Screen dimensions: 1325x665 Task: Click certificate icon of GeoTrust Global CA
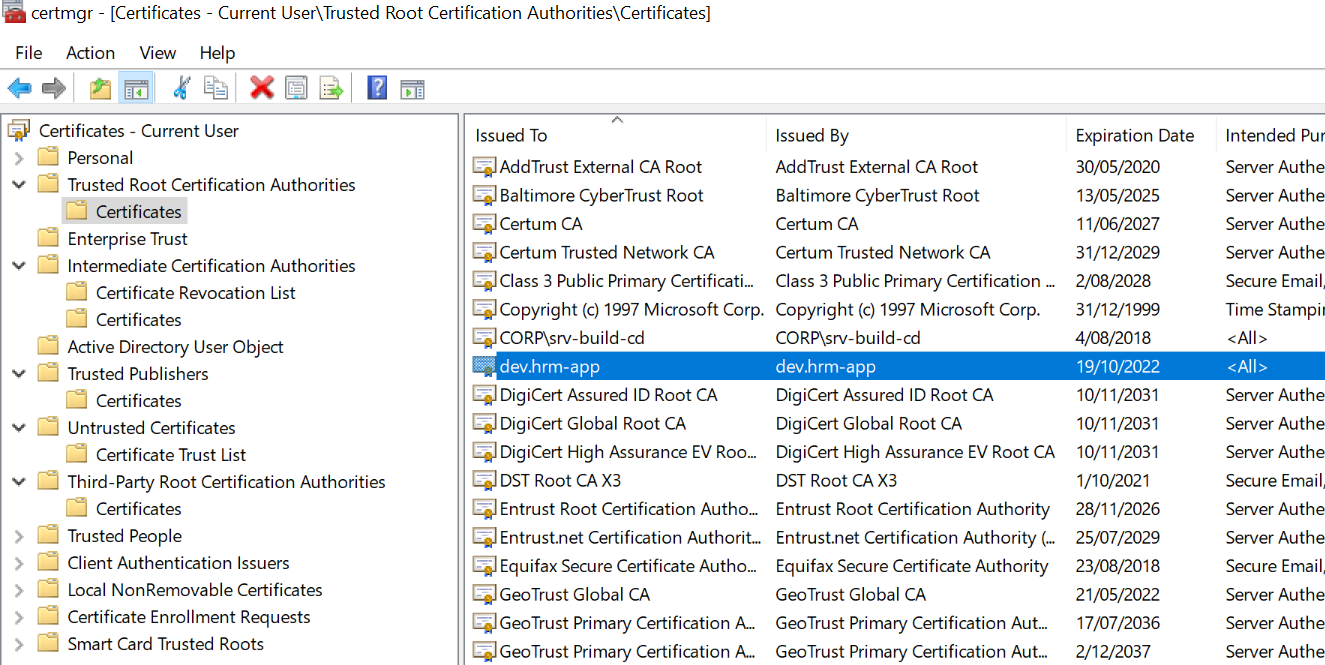(x=484, y=595)
